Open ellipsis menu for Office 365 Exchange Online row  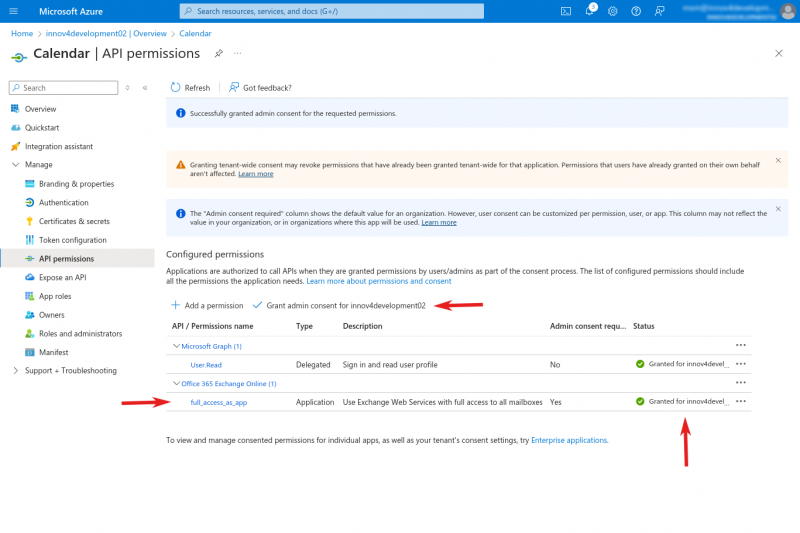pyautogui.click(x=741, y=383)
